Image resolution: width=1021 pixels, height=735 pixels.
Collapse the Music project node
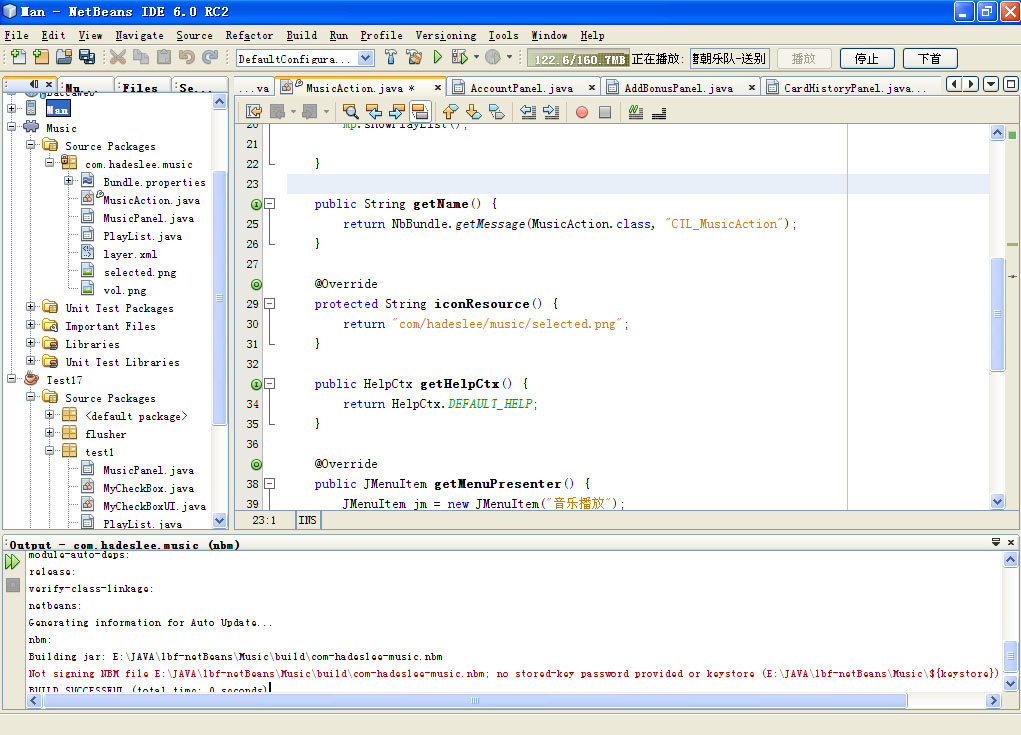12,126
